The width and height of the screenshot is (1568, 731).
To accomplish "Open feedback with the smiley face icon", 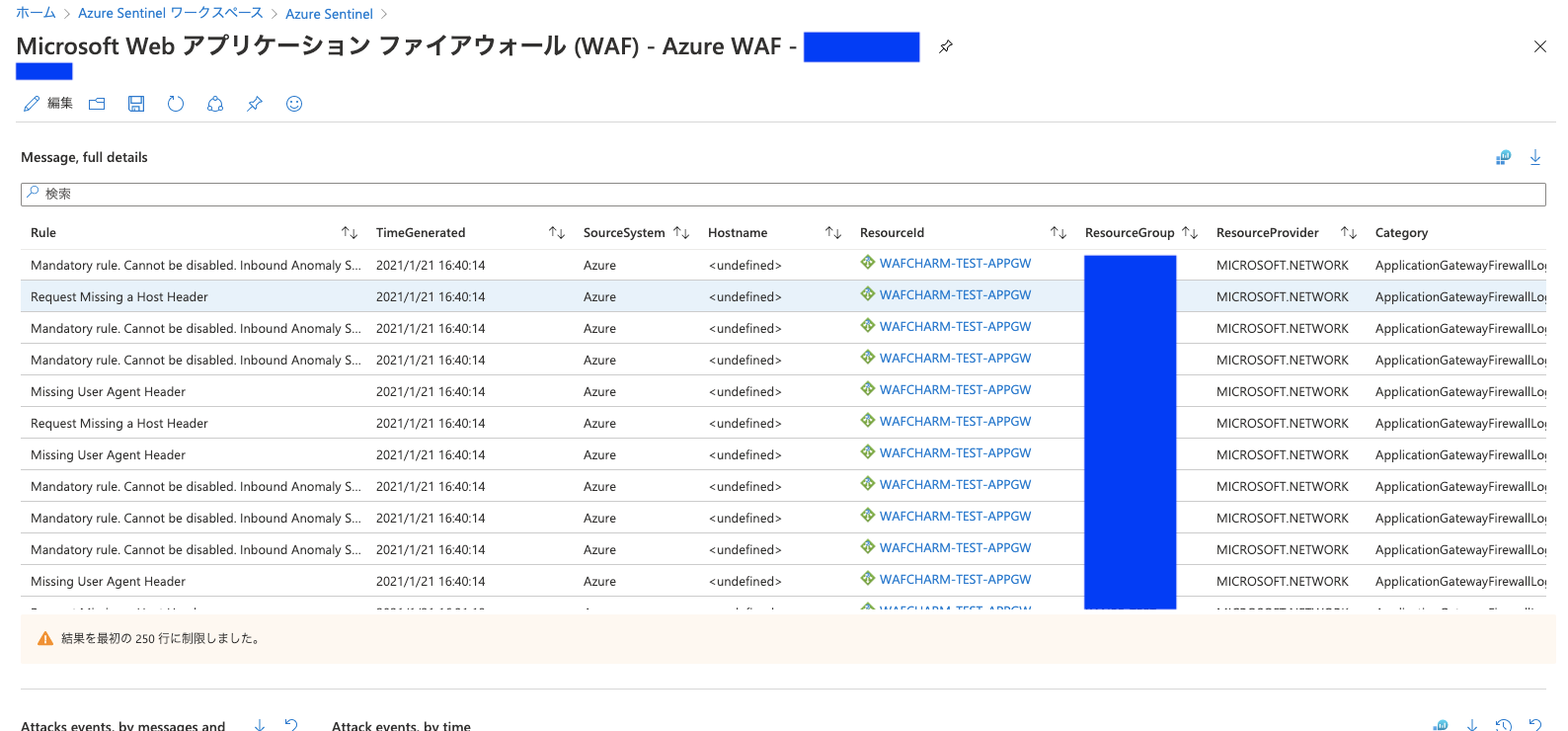I will (x=294, y=104).
